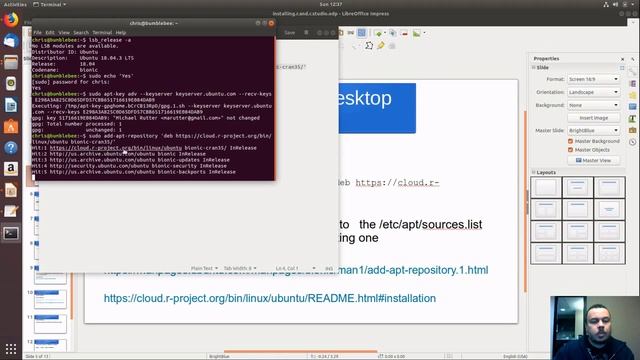Image resolution: width=640 pixels, height=360 pixels.
Task: Click the insert image toolbar icon
Action: pos(416,33)
